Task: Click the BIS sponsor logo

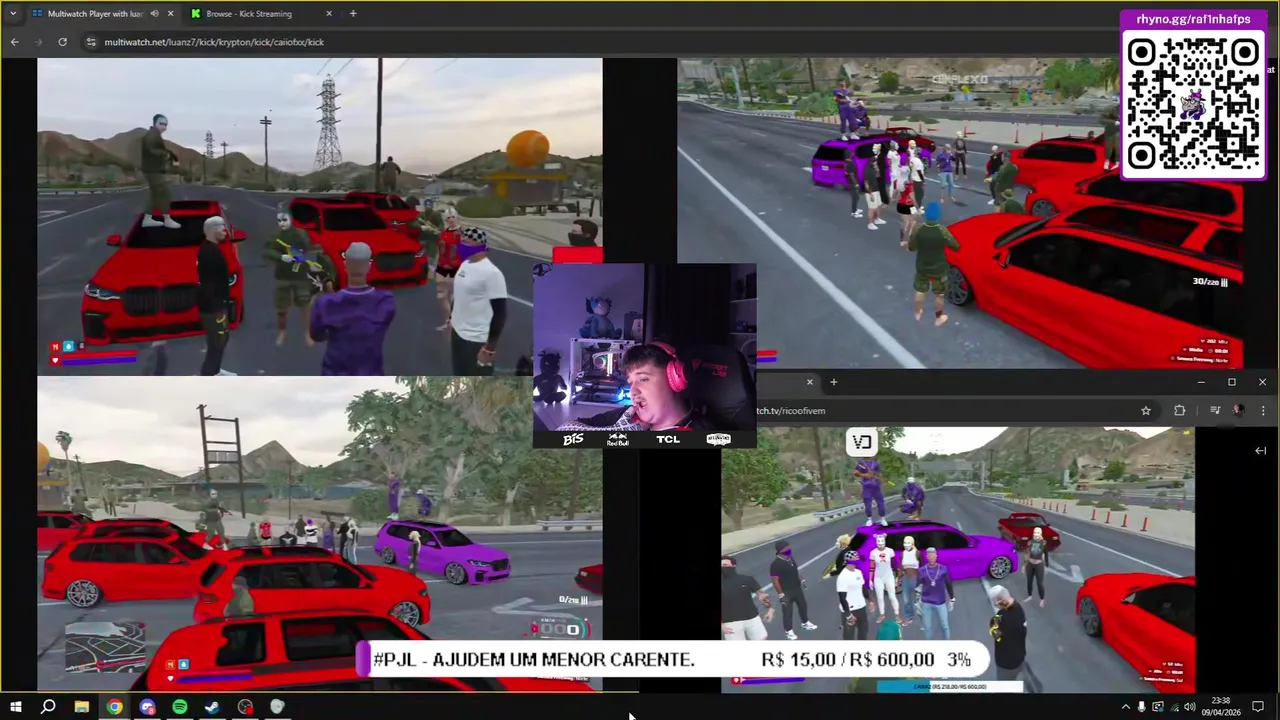Action: (x=573, y=439)
